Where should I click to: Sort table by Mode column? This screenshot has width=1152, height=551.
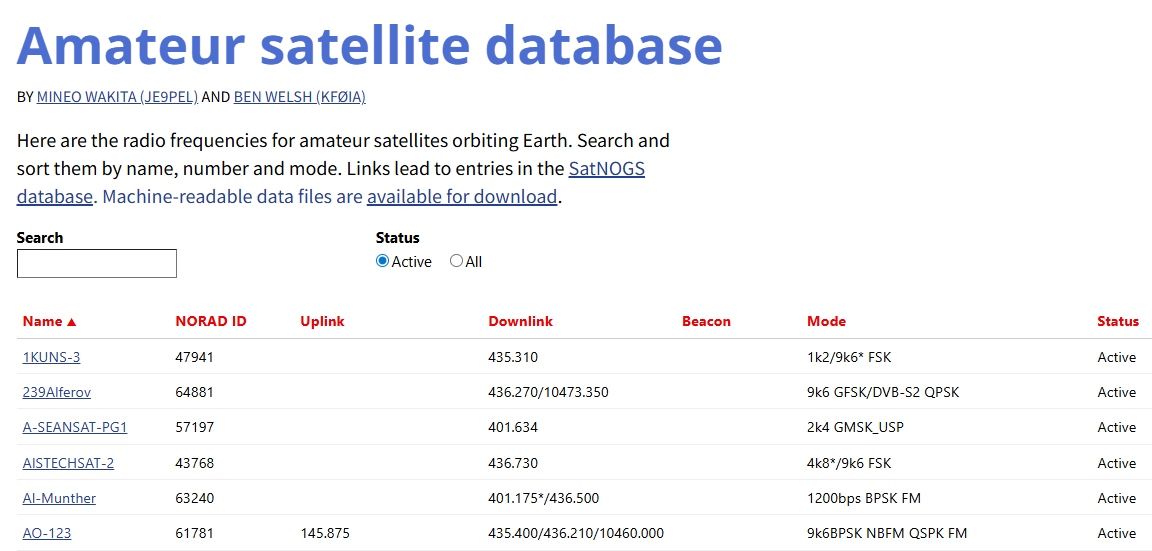pos(826,321)
